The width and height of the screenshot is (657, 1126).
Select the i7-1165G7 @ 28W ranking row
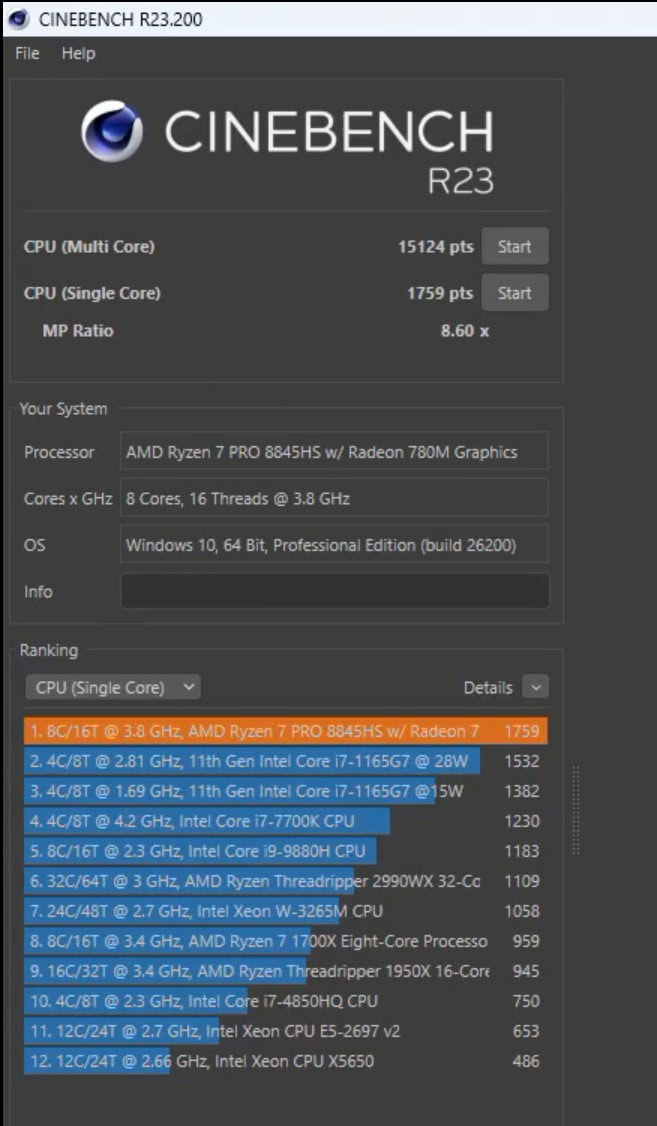pos(285,761)
